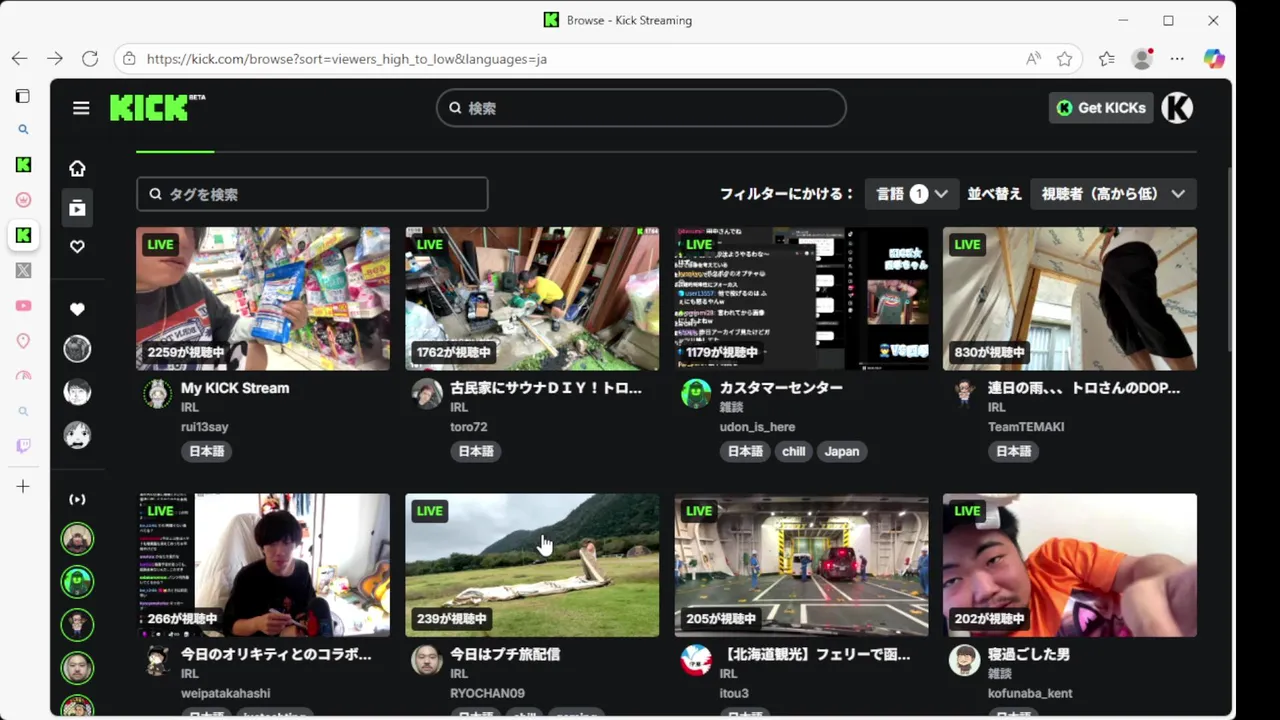Go back with browser back arrow
The width and height of the screenshot is (1280, 720).
20,59
